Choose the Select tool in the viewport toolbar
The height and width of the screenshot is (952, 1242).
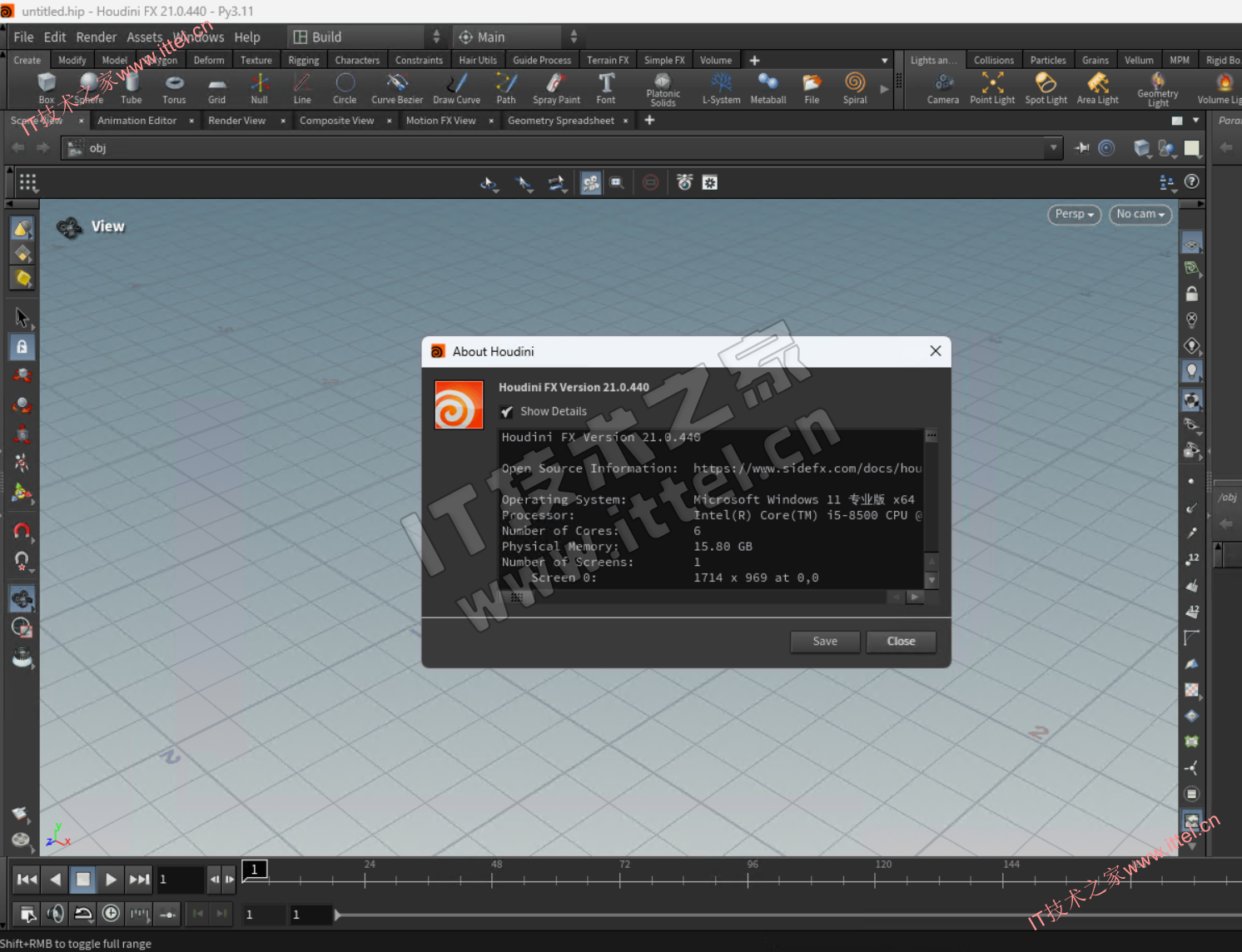click(x=22, y=318)
